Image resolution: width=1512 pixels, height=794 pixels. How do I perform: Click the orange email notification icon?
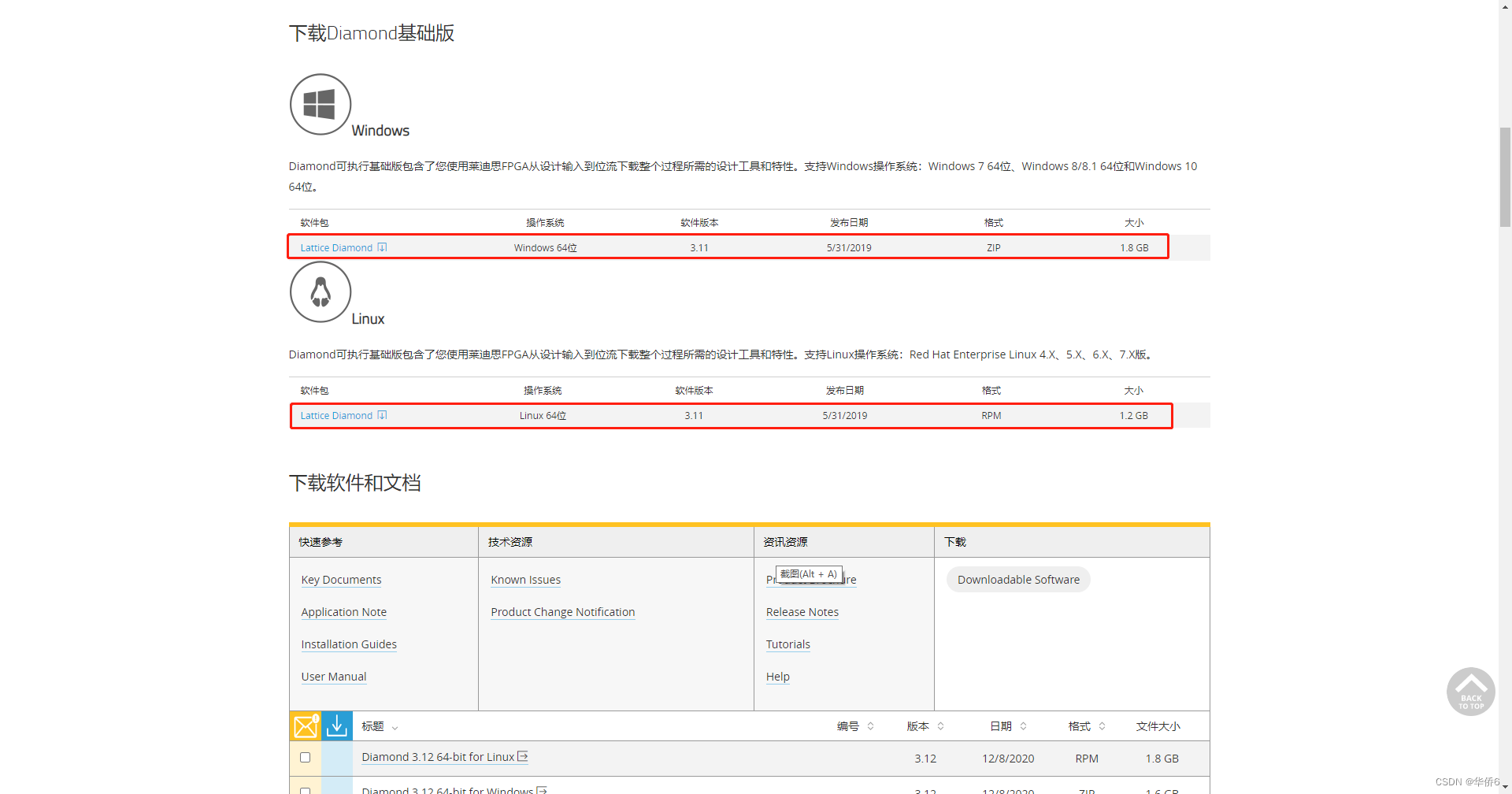pyautogui.click(x=305, y=726)
